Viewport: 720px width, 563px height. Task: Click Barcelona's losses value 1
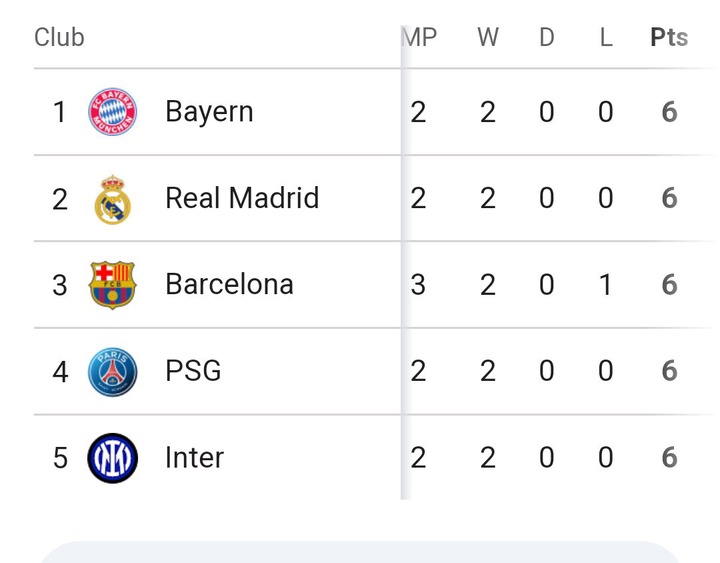[x=606, y=285]
